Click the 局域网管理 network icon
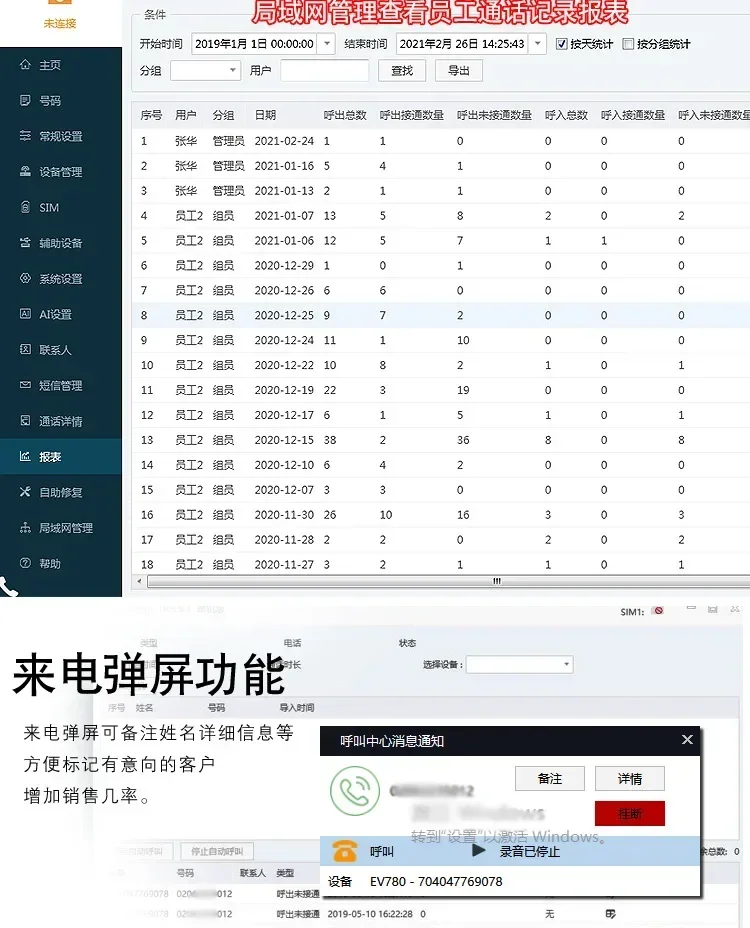 (x=25, y=527)
